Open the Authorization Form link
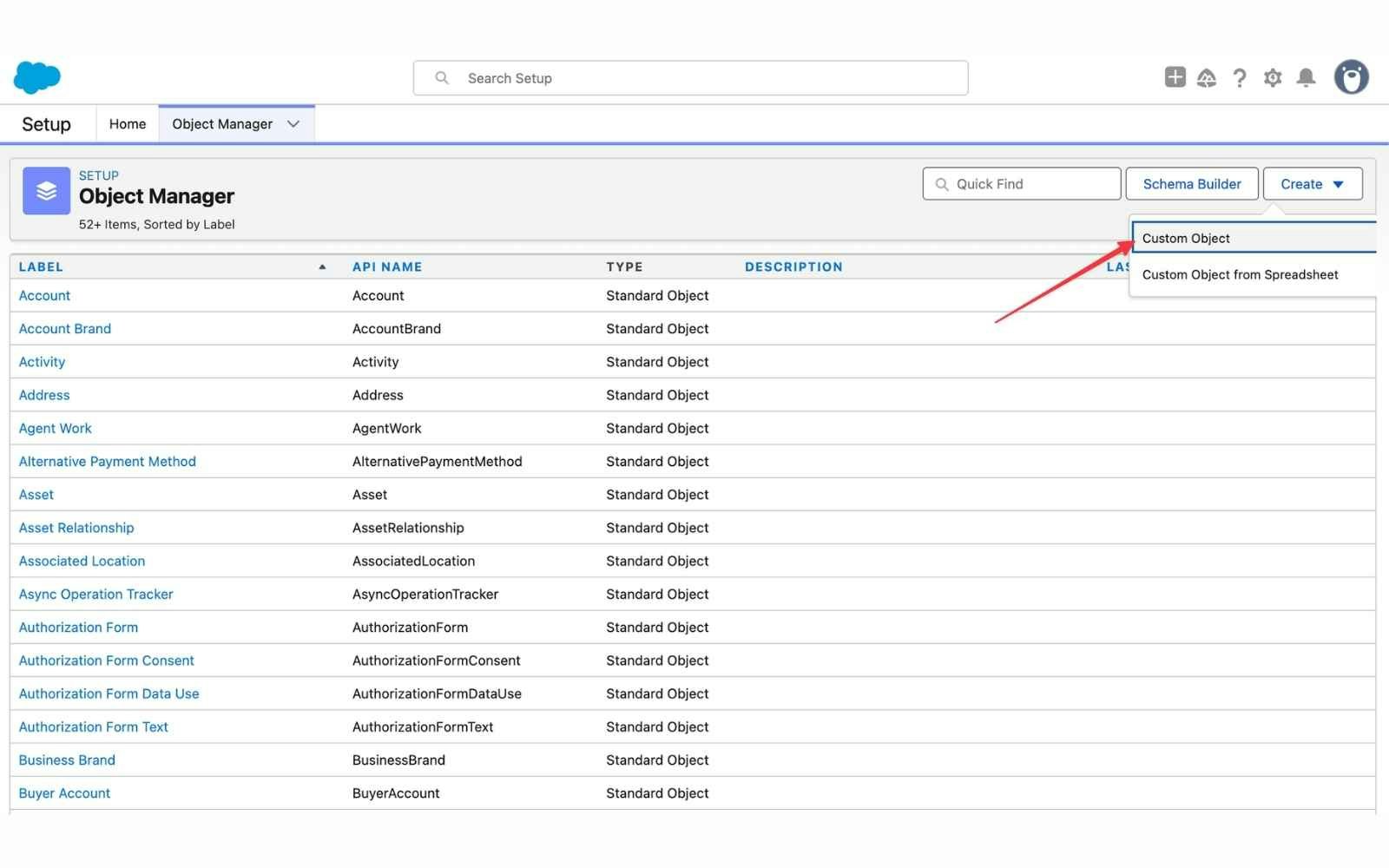1389x868 pixels. coord(78,628)
